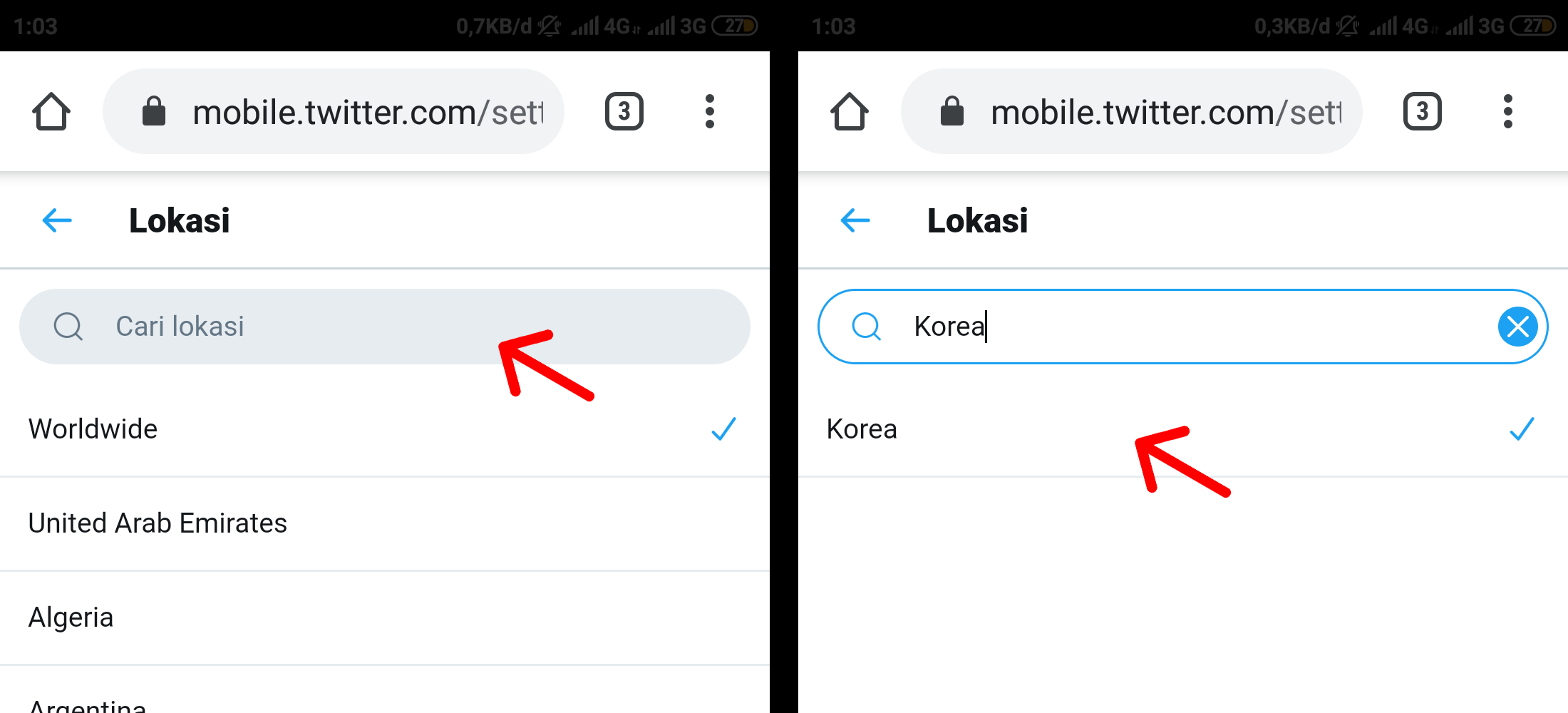Click the back arrow on the right Lokasi screen
Screen dimensions: 1568x713
854,220
